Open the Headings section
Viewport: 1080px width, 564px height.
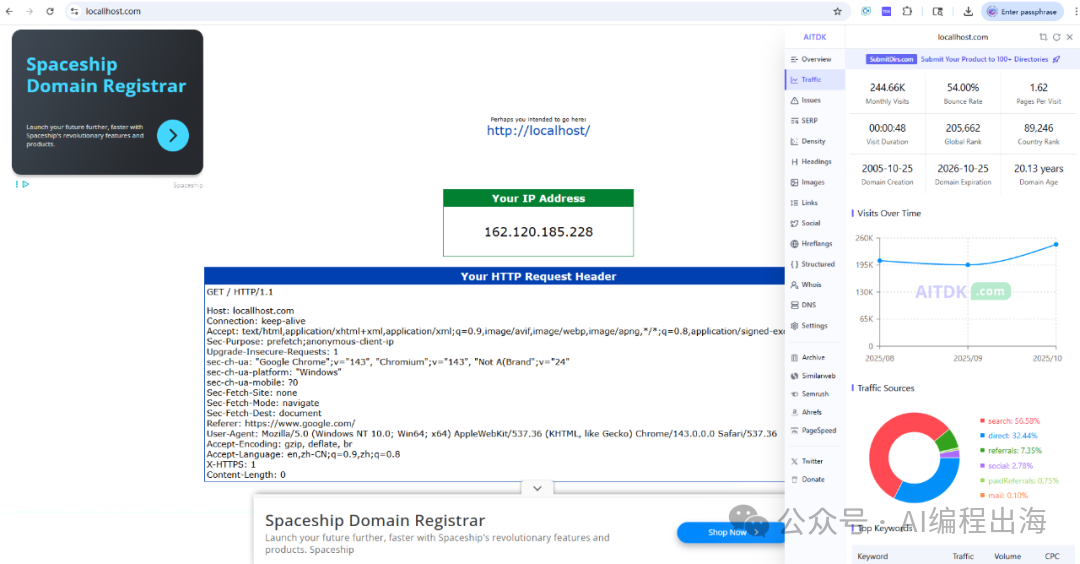[x=816, y=162]
